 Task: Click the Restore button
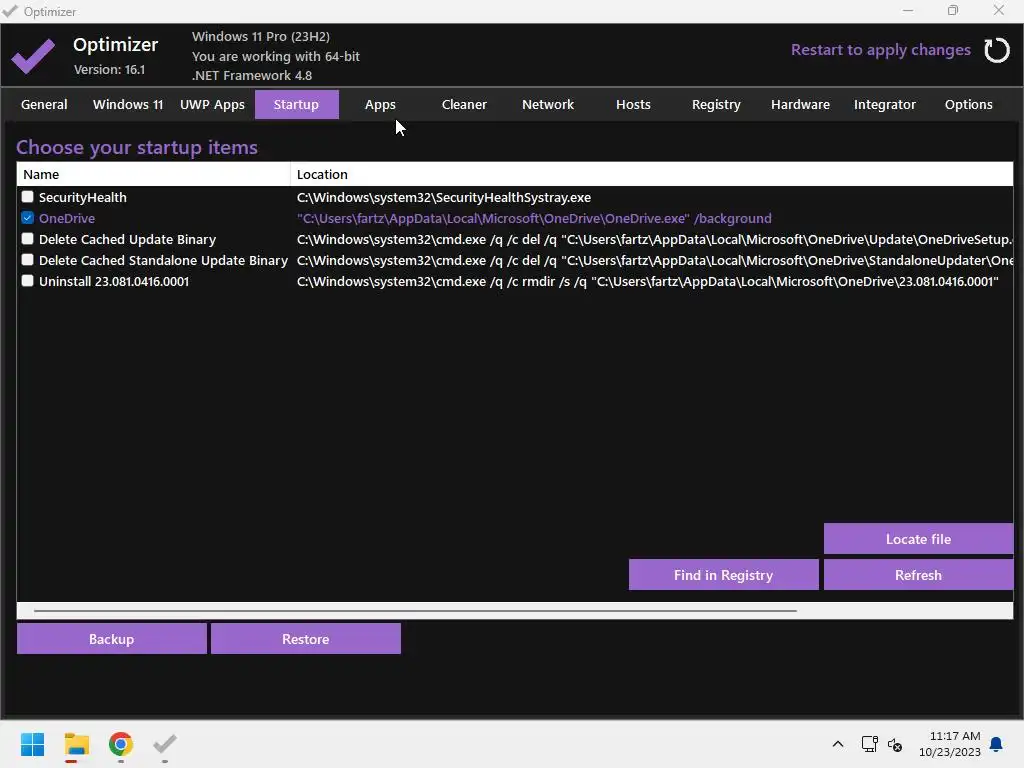click(x=306, y=639)
